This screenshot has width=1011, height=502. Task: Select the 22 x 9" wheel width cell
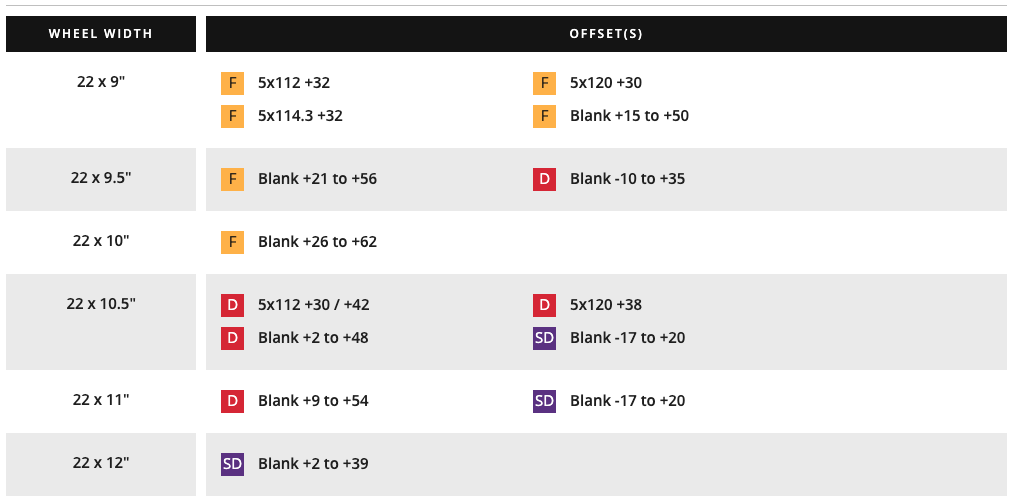pyautogui.click(x=101, y=100)
